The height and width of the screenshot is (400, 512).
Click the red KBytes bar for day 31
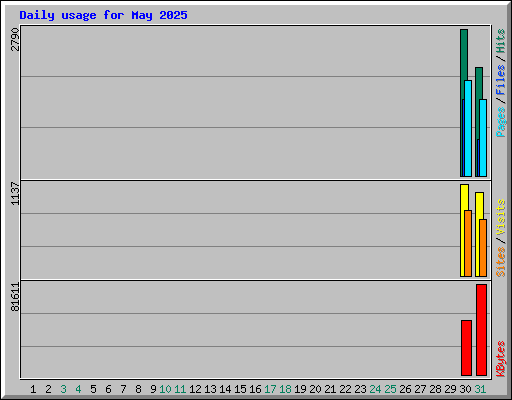481,330
